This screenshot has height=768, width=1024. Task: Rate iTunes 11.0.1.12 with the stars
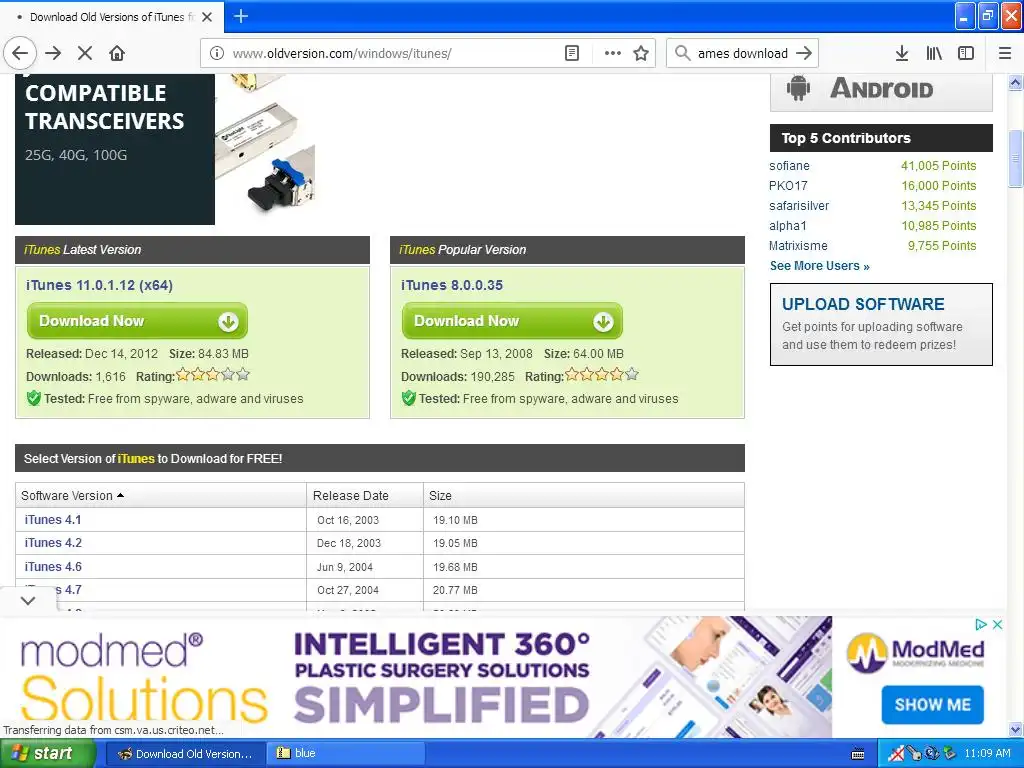213,375
